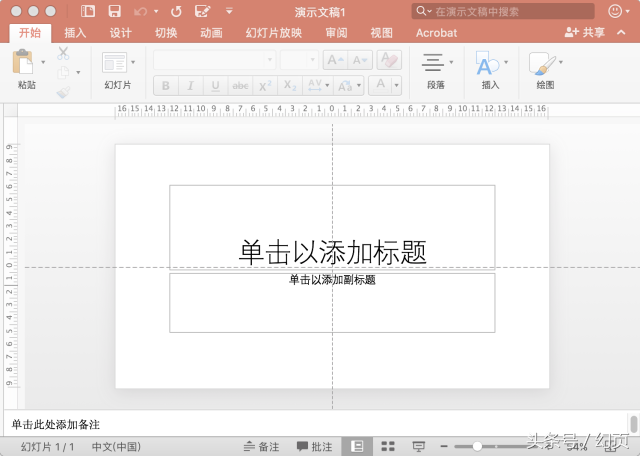640x456 pixels.
Task: Toggle Underline formatting
Action: [216, 86]
